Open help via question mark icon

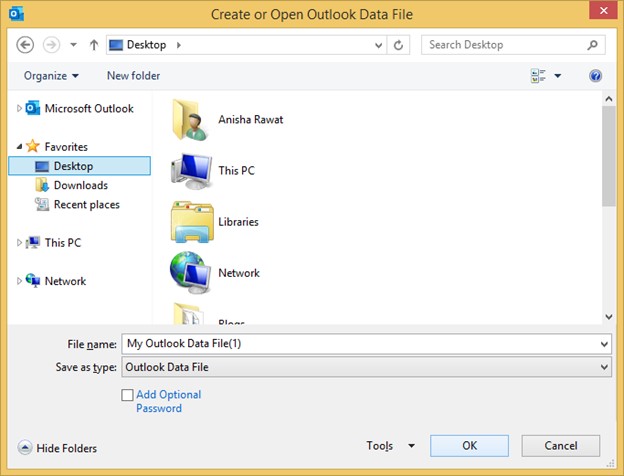click(595, 76)
